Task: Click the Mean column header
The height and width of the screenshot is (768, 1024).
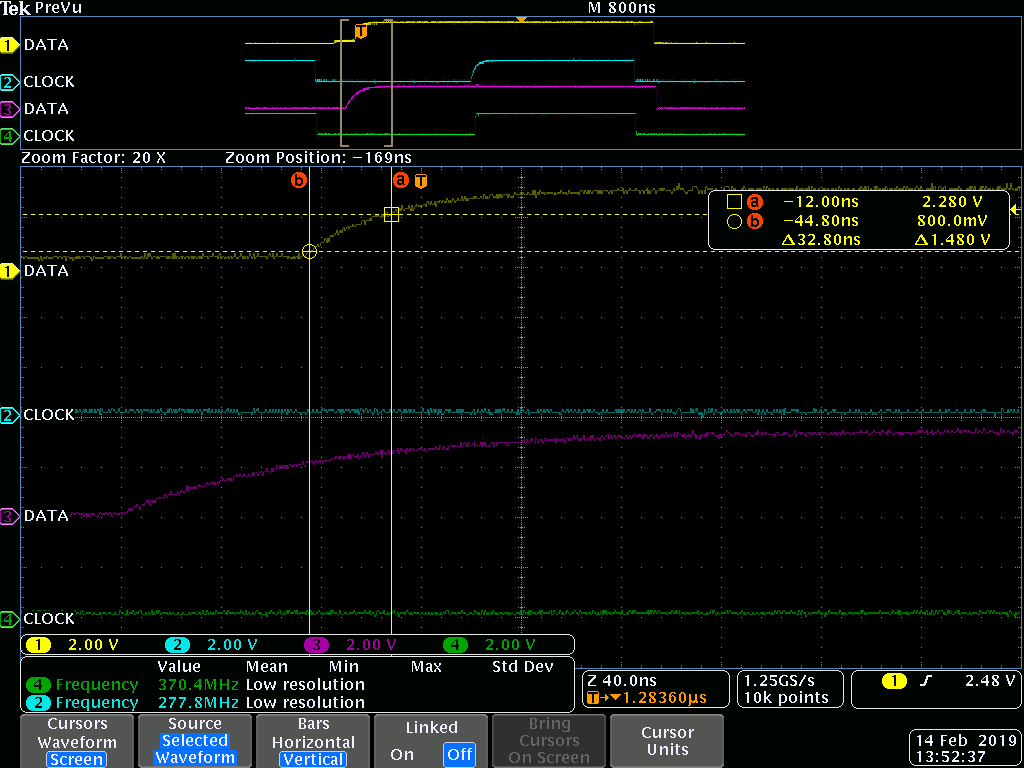Action: (x=266, y=667)
